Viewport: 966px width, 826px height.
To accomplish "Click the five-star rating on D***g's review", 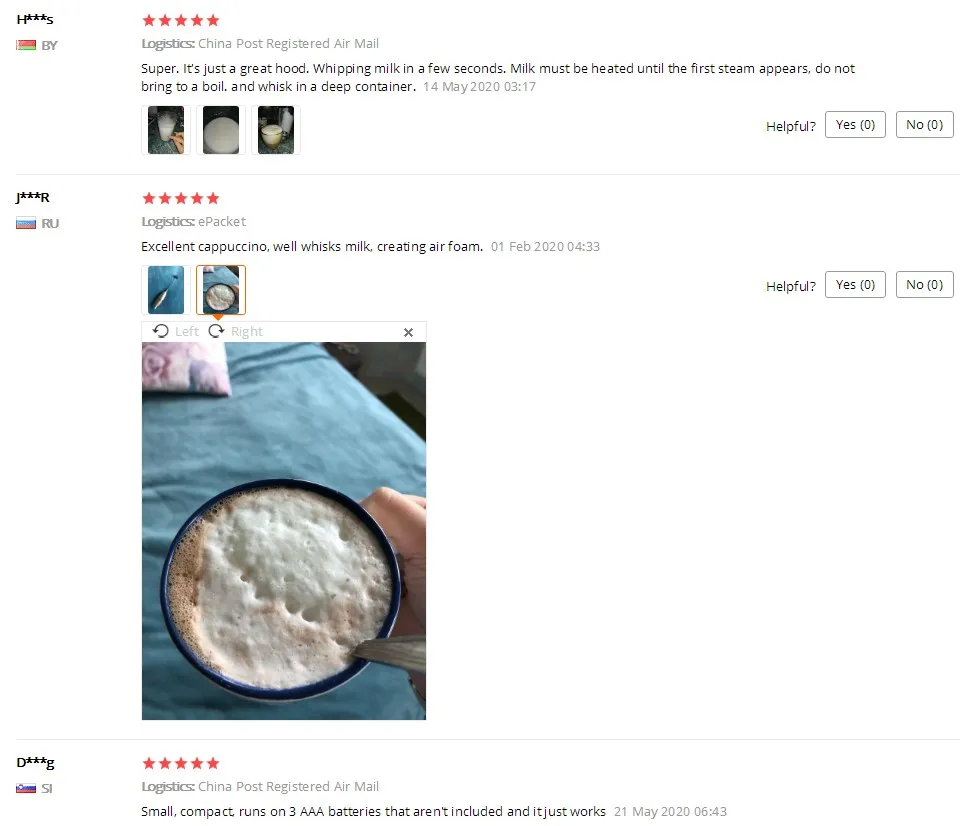I will (x=181, y=764).
